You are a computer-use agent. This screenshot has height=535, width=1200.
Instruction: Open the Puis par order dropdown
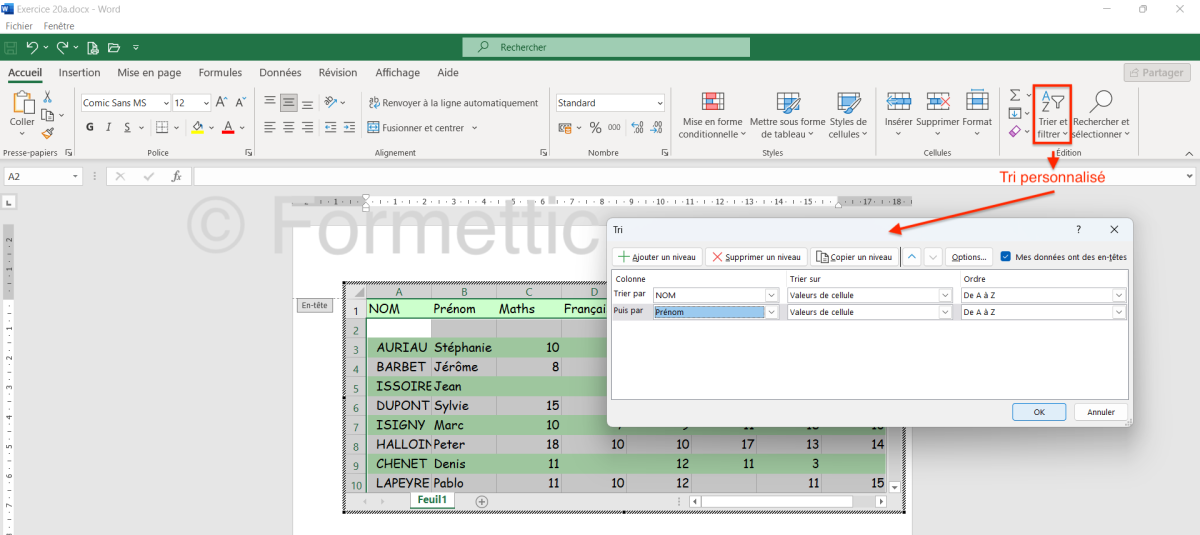pyautogui.click(x=1118, y=312)
